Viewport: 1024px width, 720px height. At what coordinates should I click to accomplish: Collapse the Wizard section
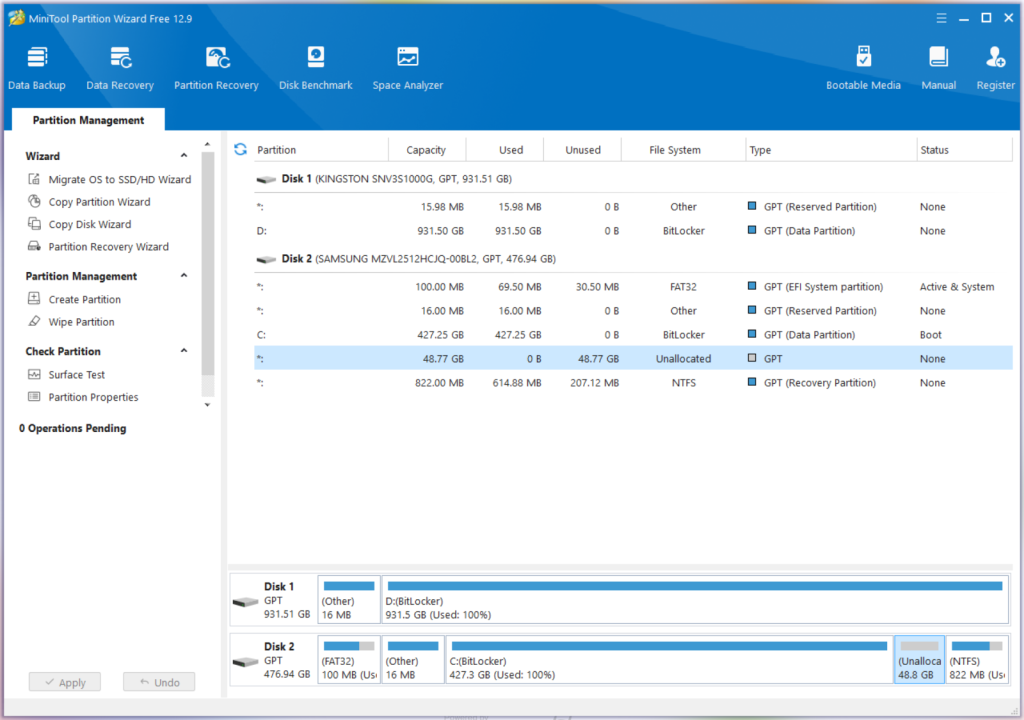pyautogui.click(x=184, y=155)
